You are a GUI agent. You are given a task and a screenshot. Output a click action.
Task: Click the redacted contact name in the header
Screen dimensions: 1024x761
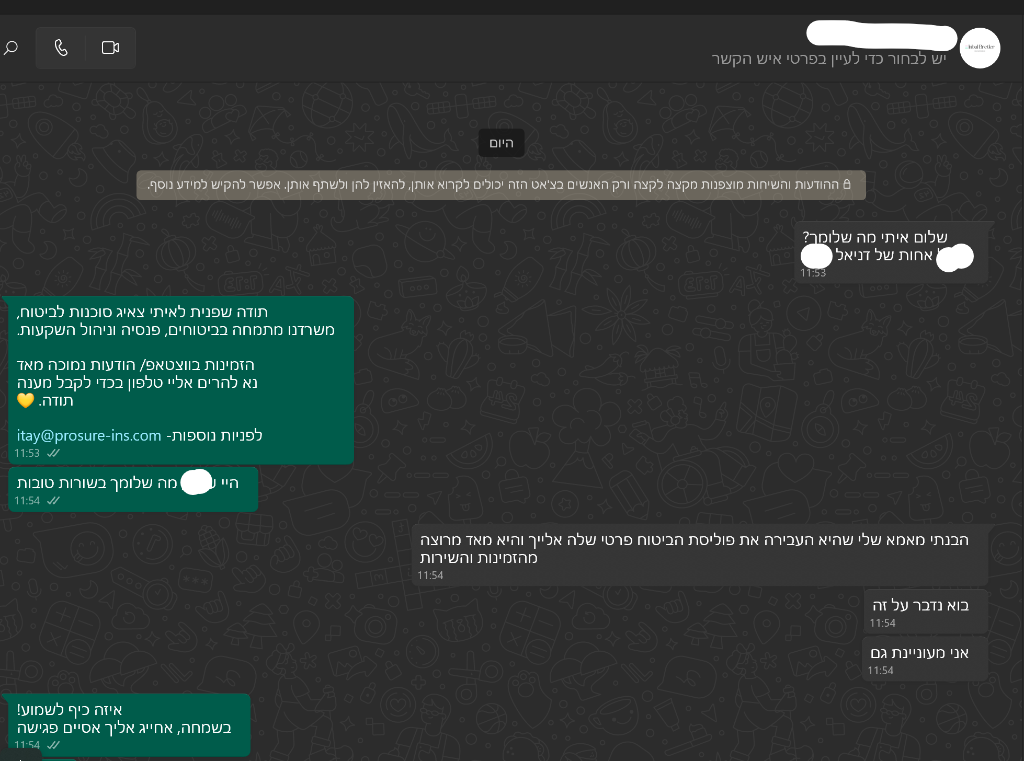tap(882, 35)
